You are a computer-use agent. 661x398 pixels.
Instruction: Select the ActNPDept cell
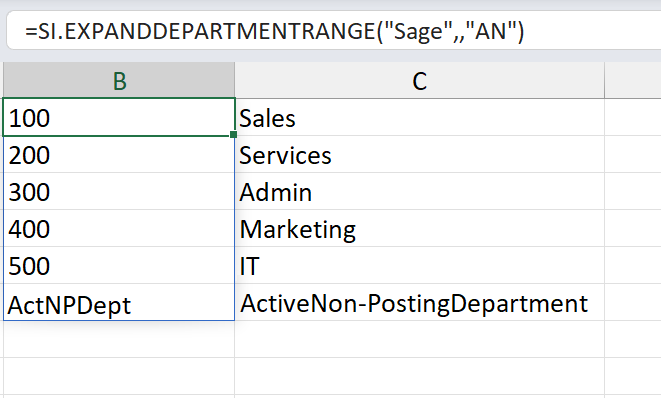point(119,303)
